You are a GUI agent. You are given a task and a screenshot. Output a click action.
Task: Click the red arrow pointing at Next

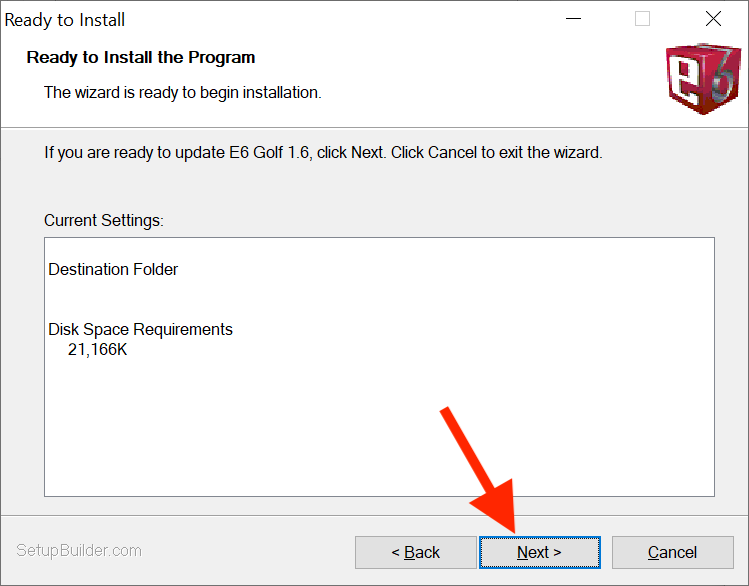point(480,471)
